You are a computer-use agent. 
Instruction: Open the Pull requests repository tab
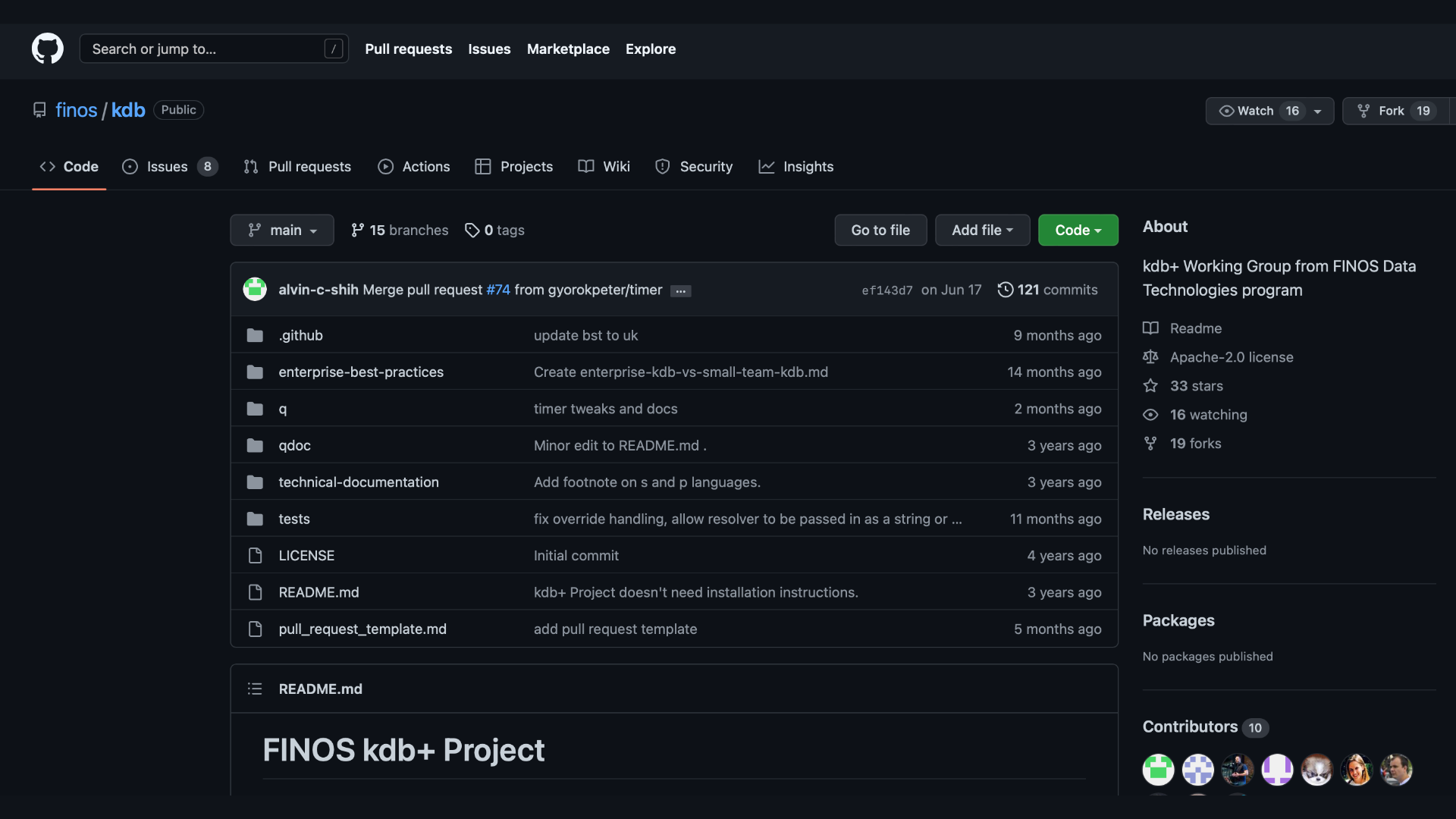(x=297, y=167)
